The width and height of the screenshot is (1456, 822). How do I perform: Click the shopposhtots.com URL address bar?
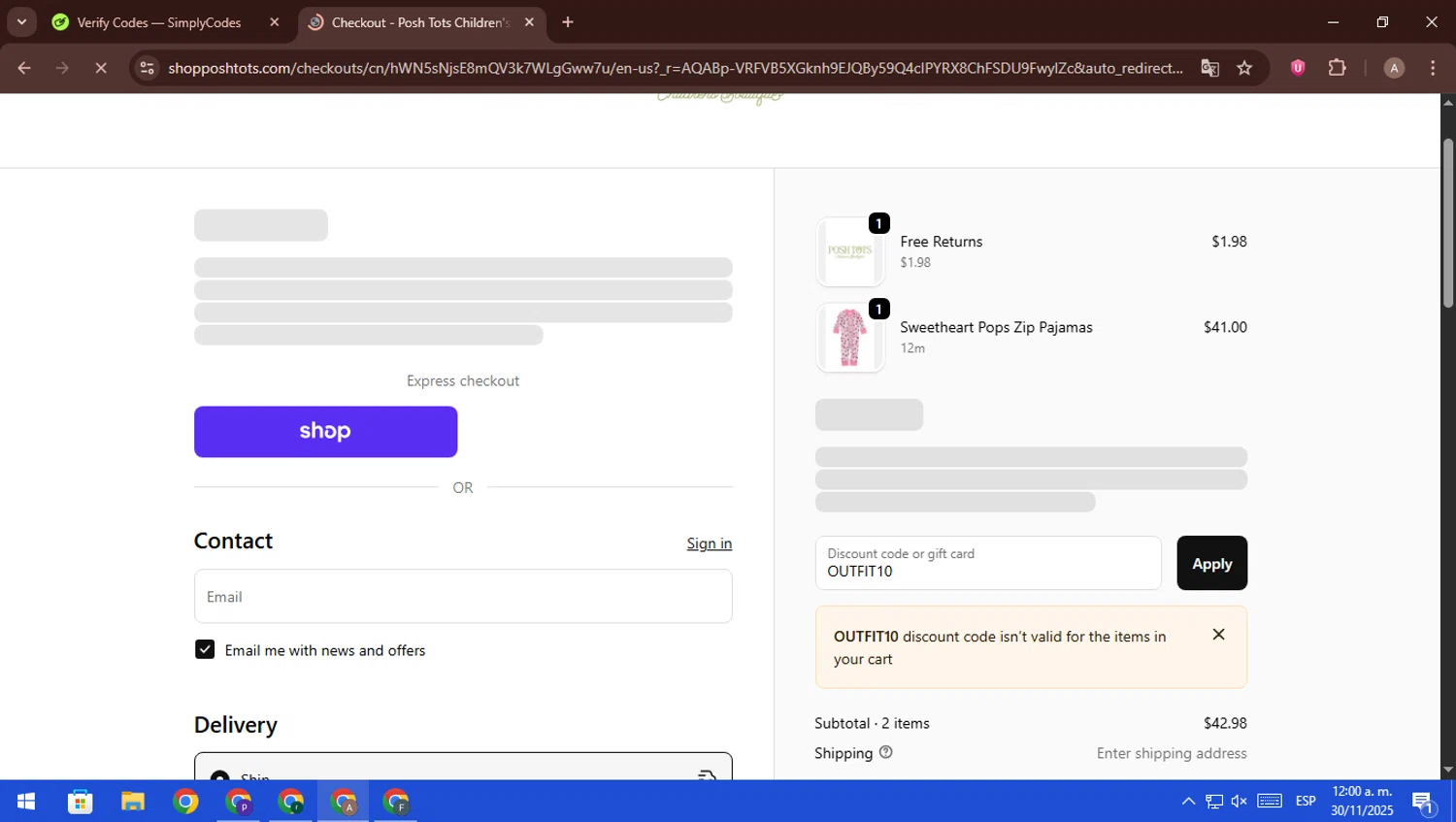[675, 68]
